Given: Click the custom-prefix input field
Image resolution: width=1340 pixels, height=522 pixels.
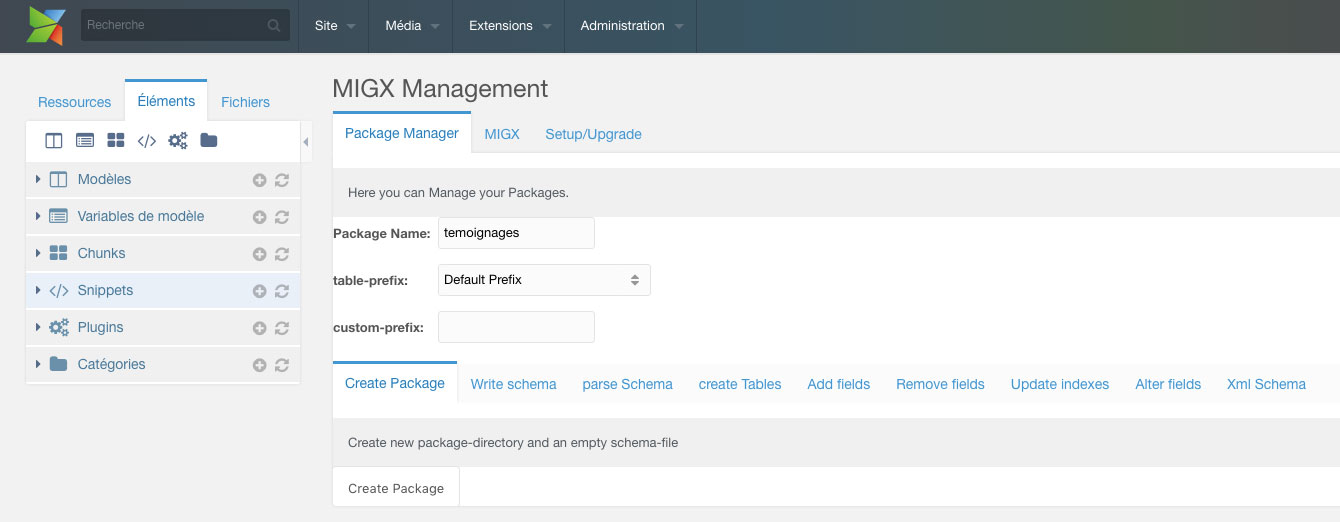Looking at the screenshot, I should coord(516,327).
